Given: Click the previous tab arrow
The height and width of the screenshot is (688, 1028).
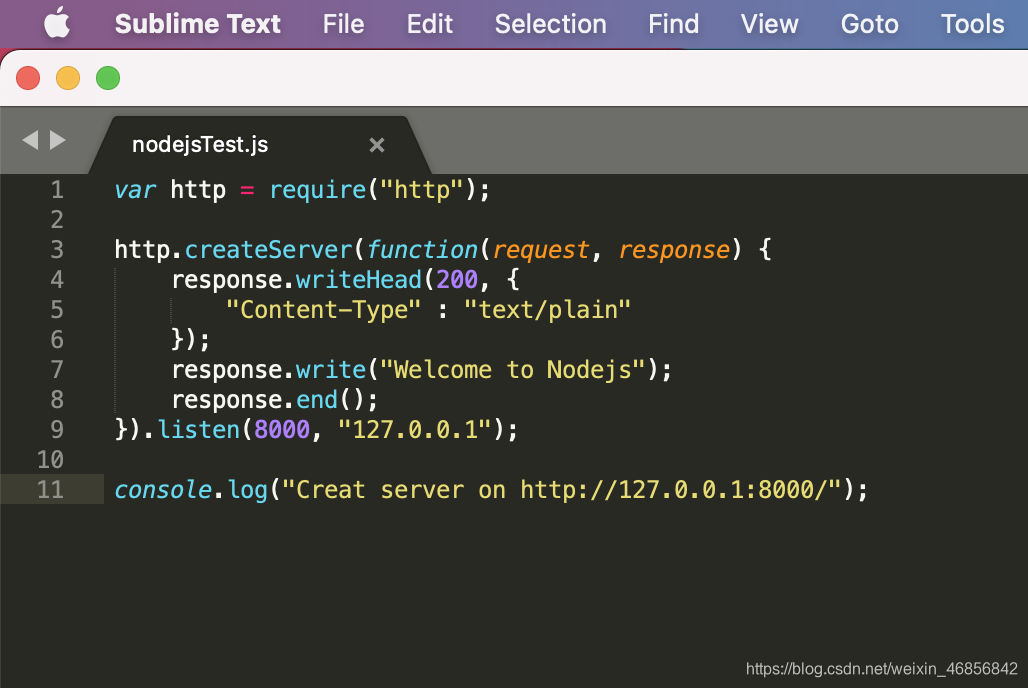Looking at the screenshot, I should (x=30, y=140).
